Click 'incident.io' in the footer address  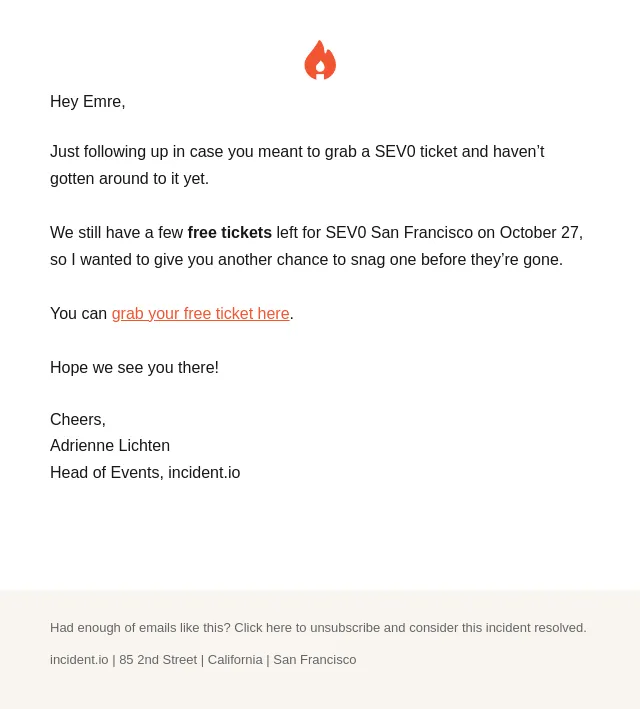79,660
